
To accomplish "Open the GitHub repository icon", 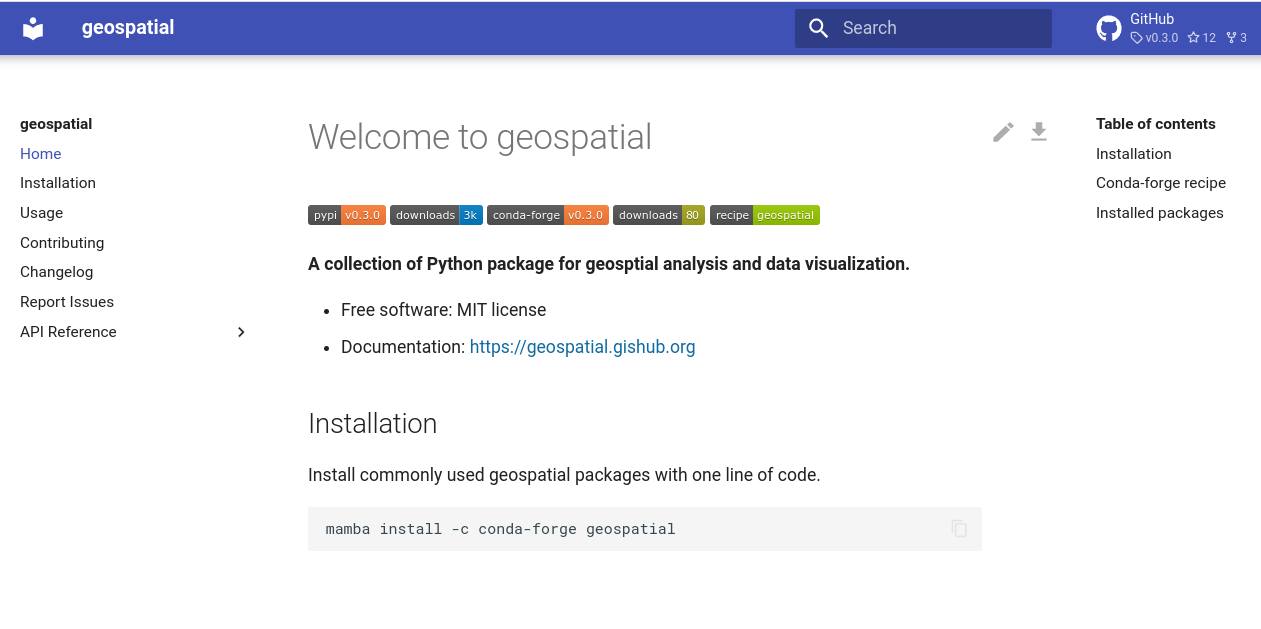I will point(1109,28).
